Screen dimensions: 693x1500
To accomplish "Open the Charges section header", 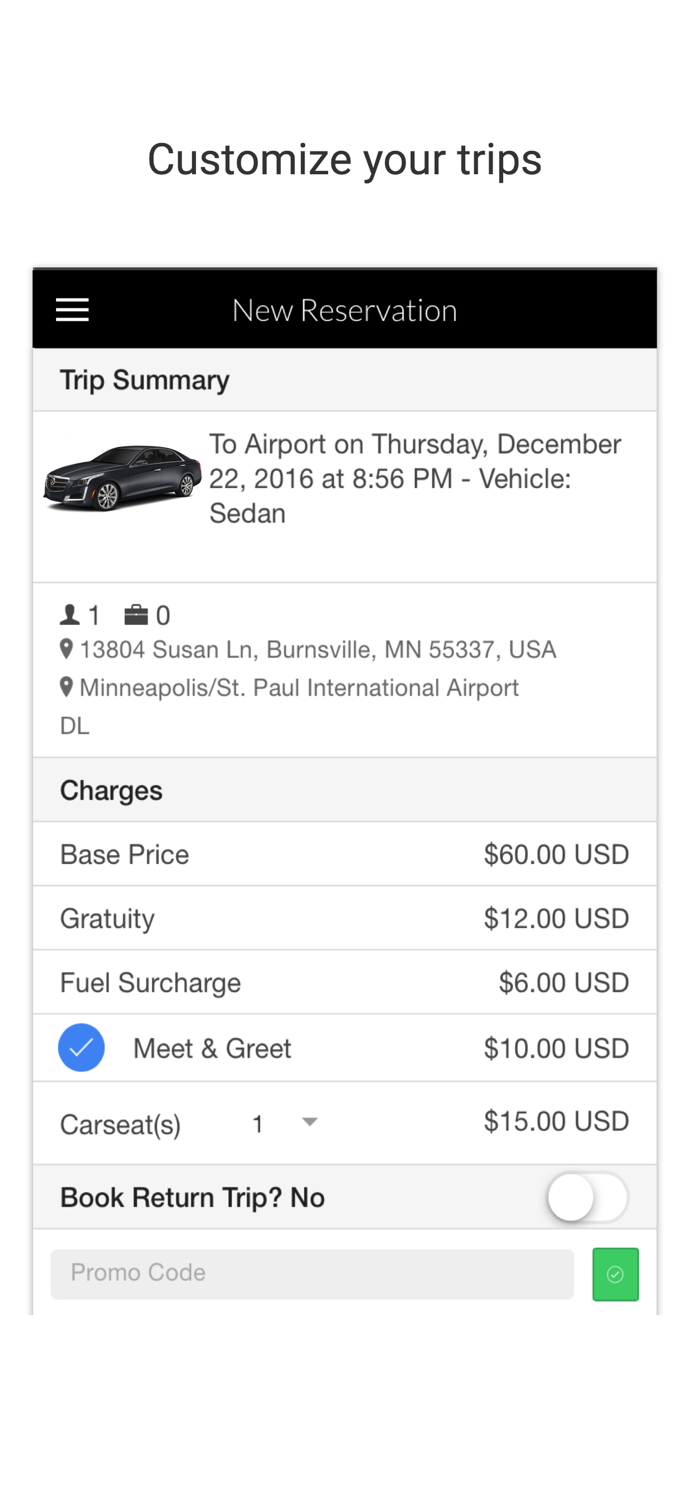I will pos(111,790).
